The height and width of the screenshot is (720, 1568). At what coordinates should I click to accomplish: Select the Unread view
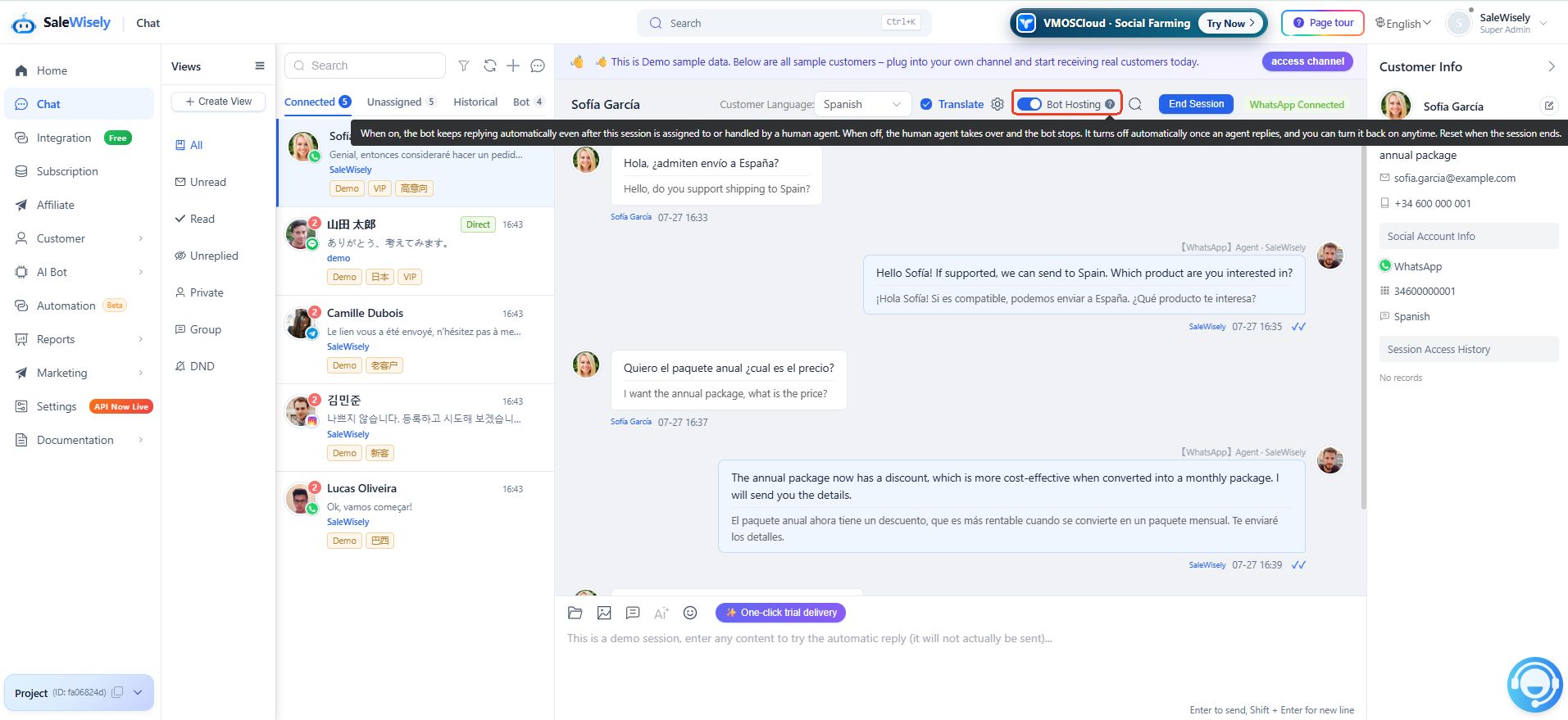point(201,182)
